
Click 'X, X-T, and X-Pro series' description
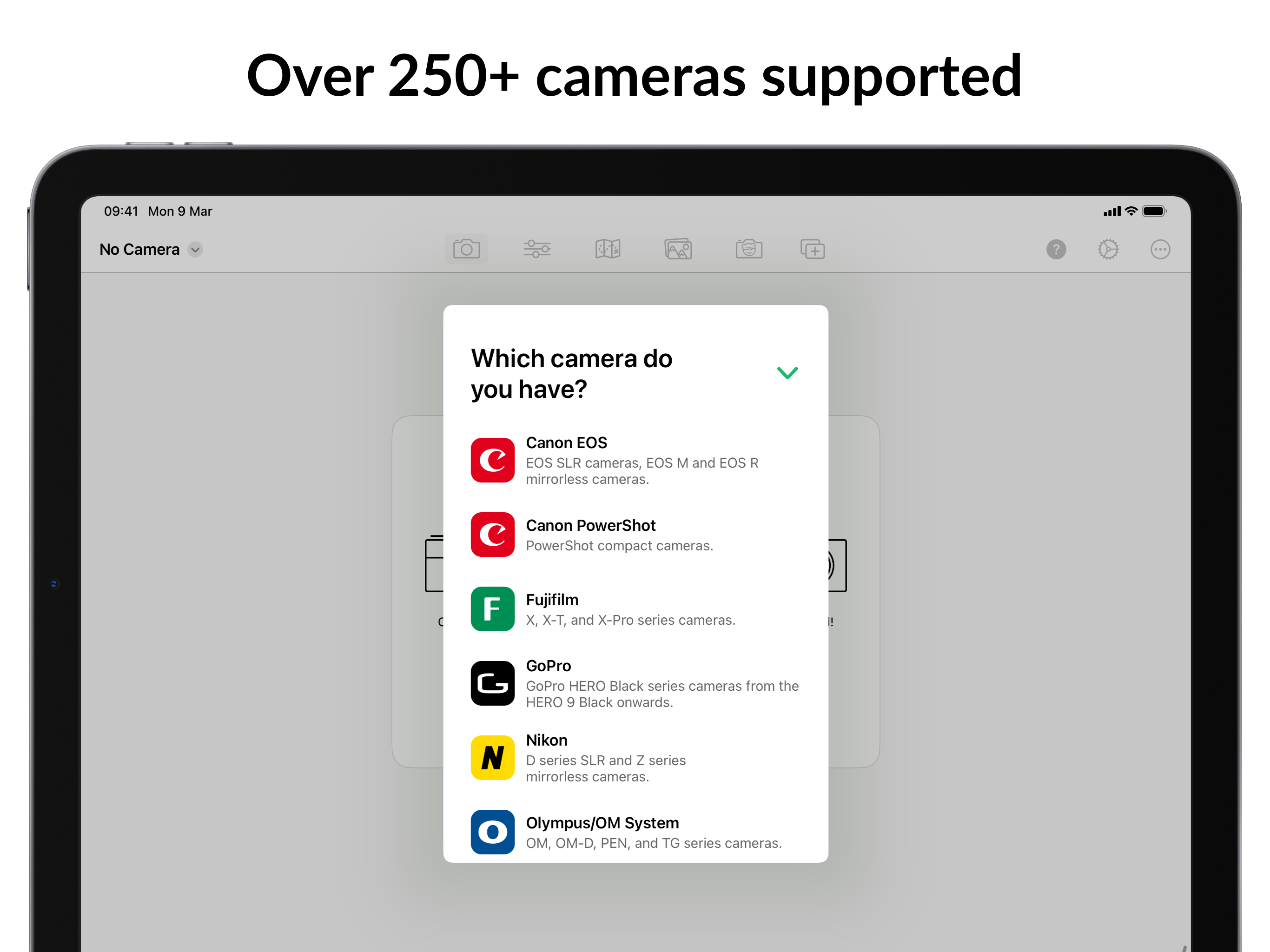pyautogui.click(x=630, y=620)
